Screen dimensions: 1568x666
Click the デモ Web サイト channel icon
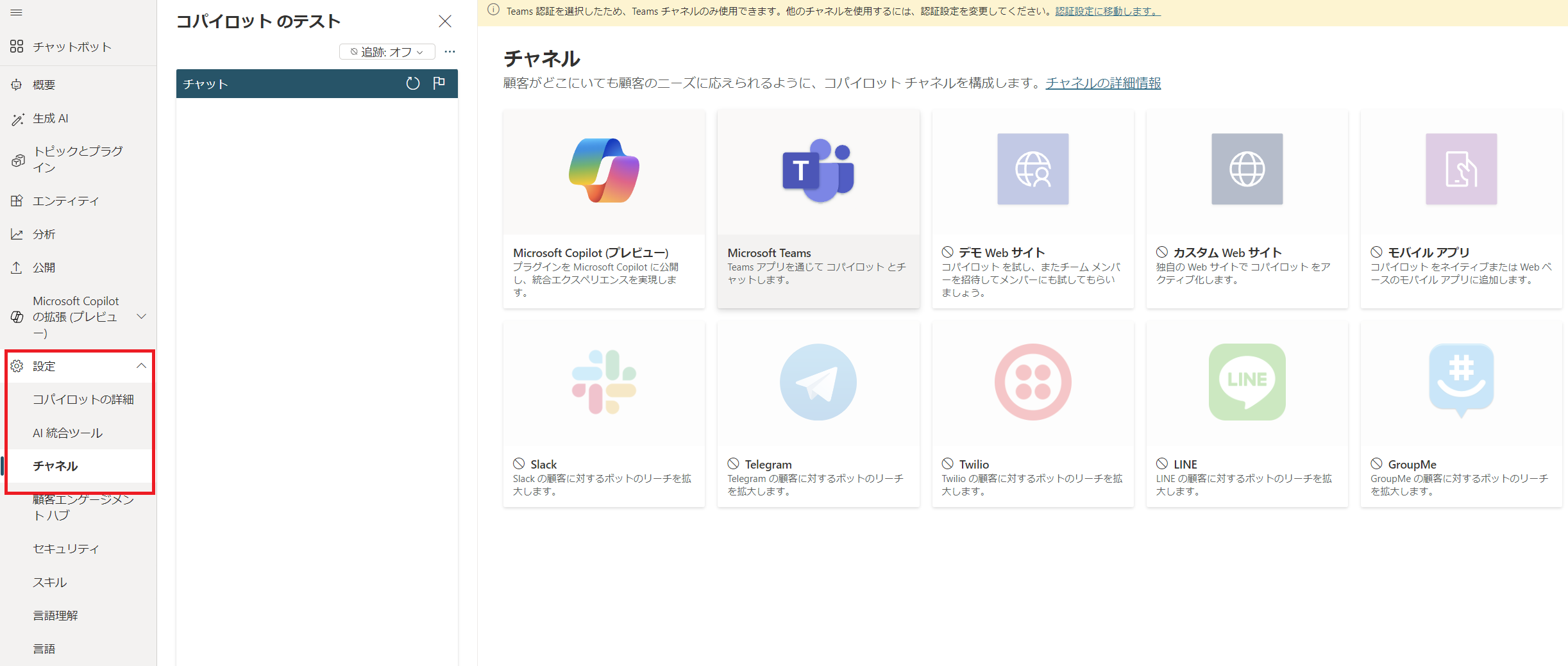1033,169
